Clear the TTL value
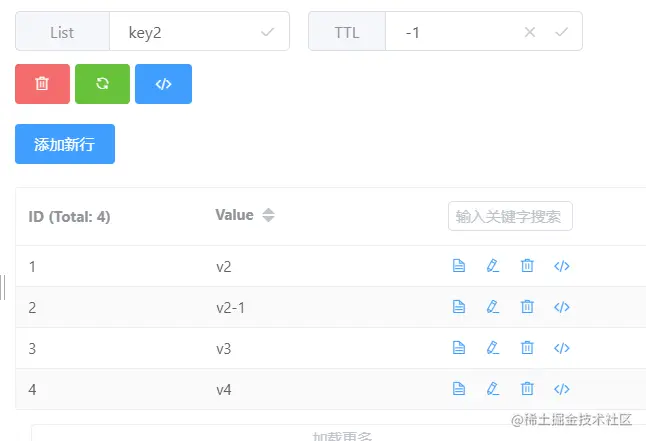 pos(530,32)
